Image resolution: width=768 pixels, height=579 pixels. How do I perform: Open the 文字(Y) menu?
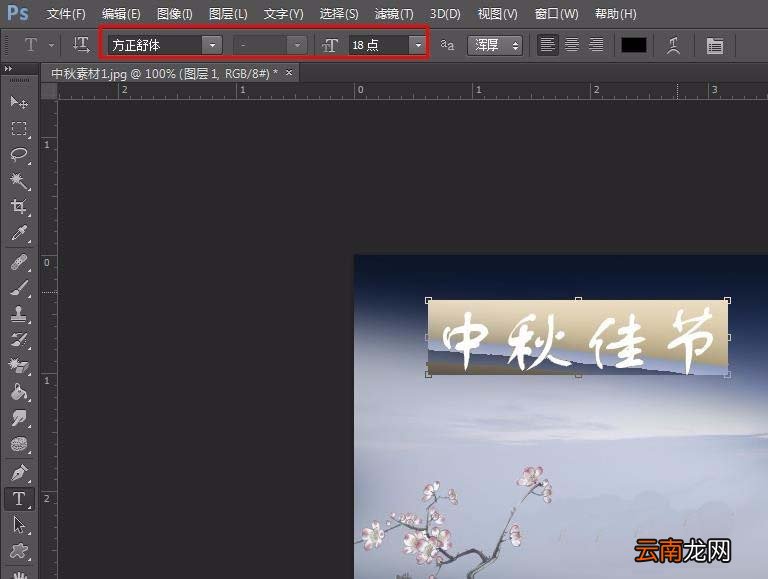point(283,14)
